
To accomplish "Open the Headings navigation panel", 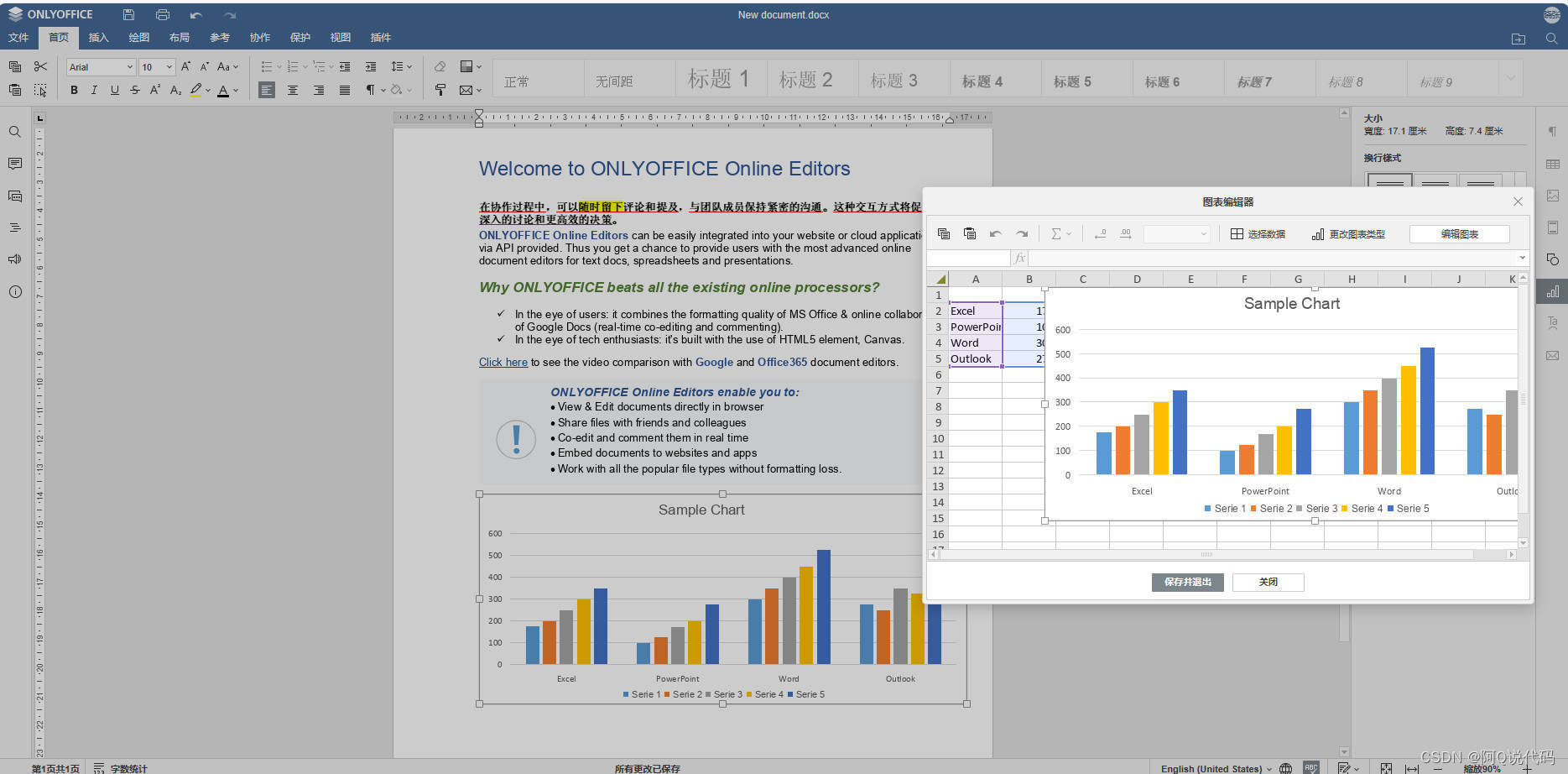I will tap(14, 227).
